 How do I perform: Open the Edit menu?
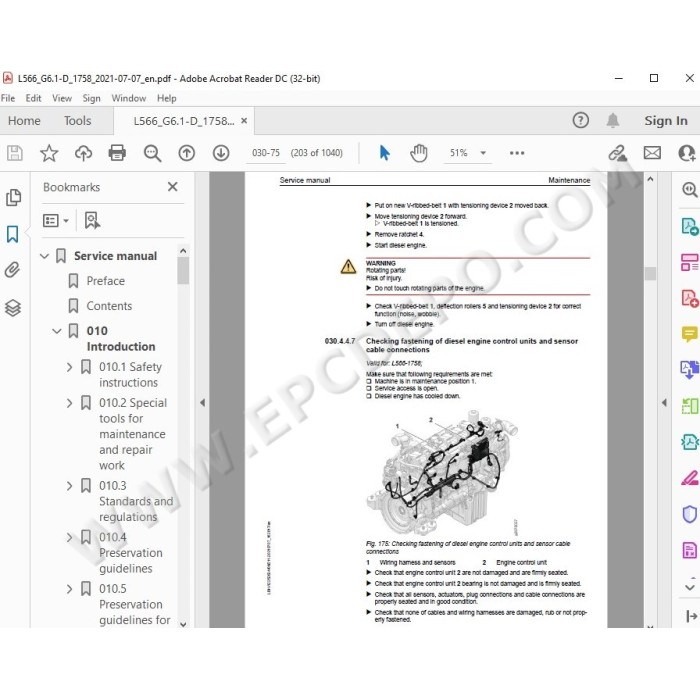tap(33, 98)
